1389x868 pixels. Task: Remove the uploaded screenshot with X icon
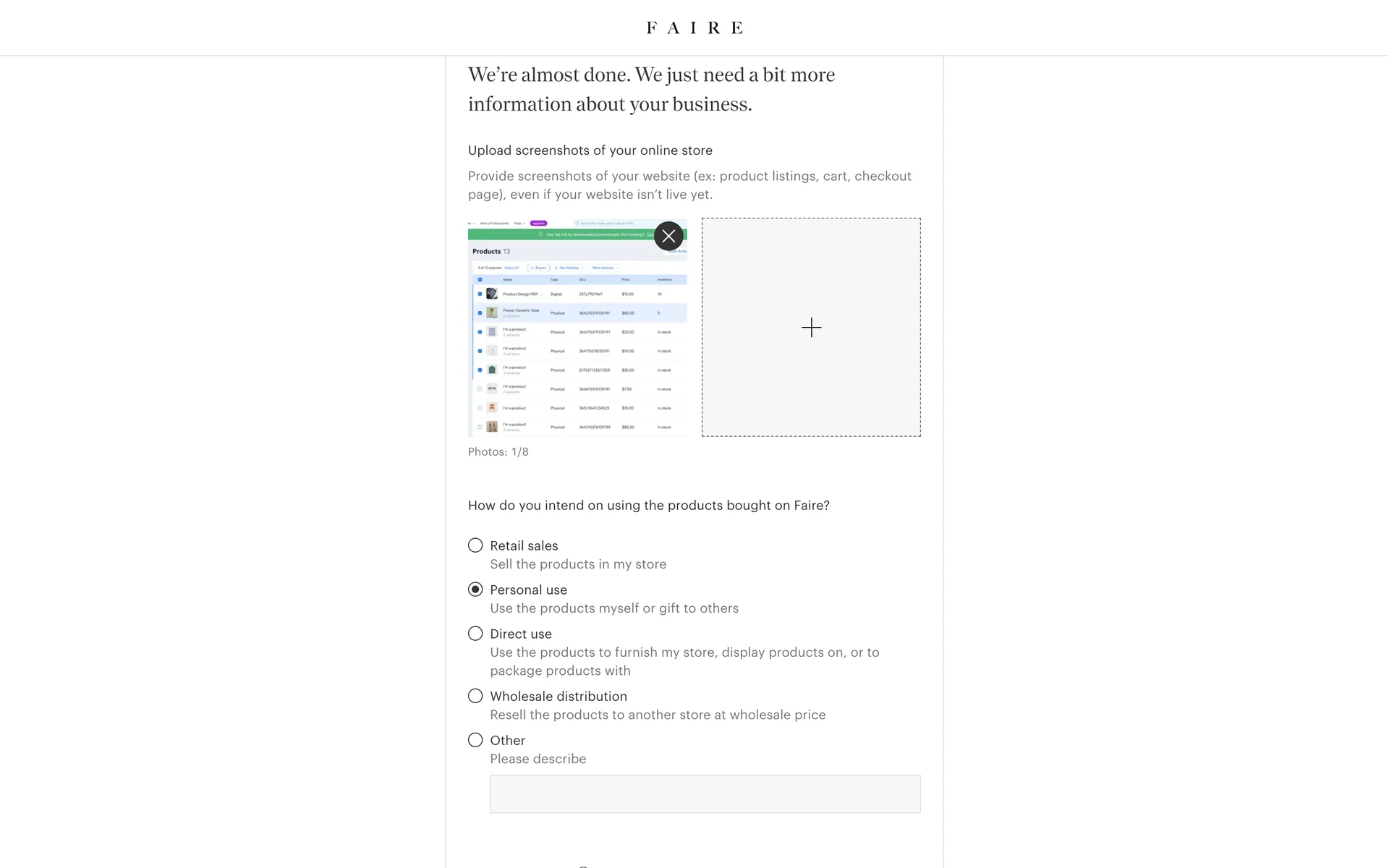coord(668,236)
